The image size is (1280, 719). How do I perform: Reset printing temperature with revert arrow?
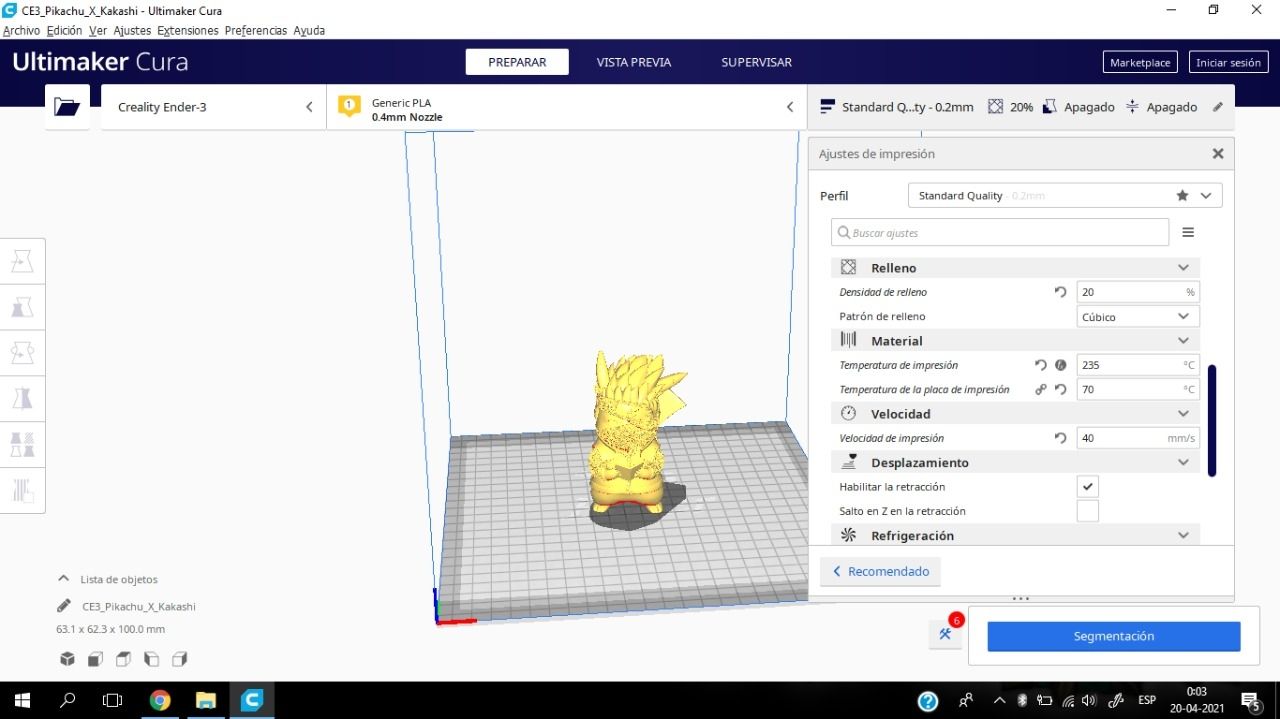1041,365
